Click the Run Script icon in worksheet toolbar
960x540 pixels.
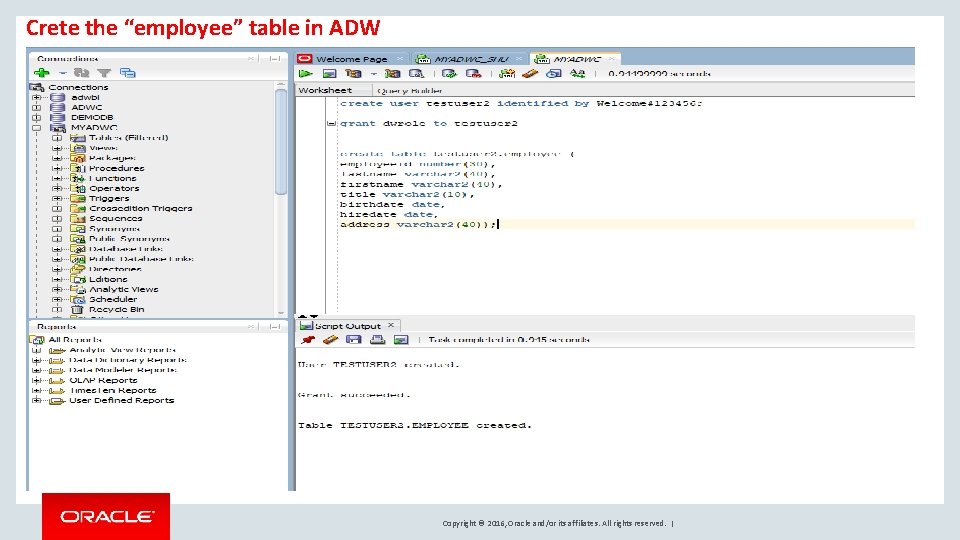(x=329, y=73)
